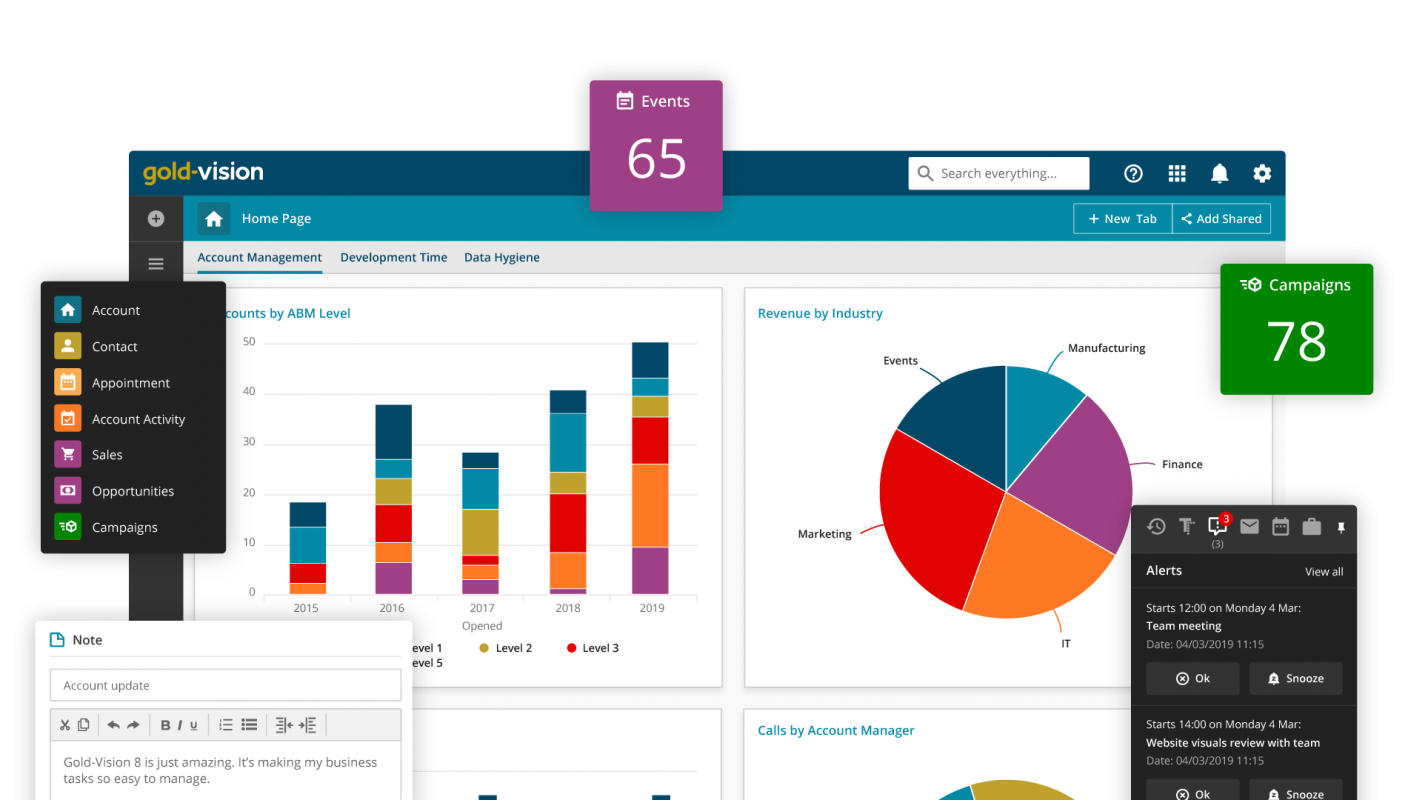Snooze the Team meeting alert
This screenshot has width=1408, height=800.
pos(1296,678)
